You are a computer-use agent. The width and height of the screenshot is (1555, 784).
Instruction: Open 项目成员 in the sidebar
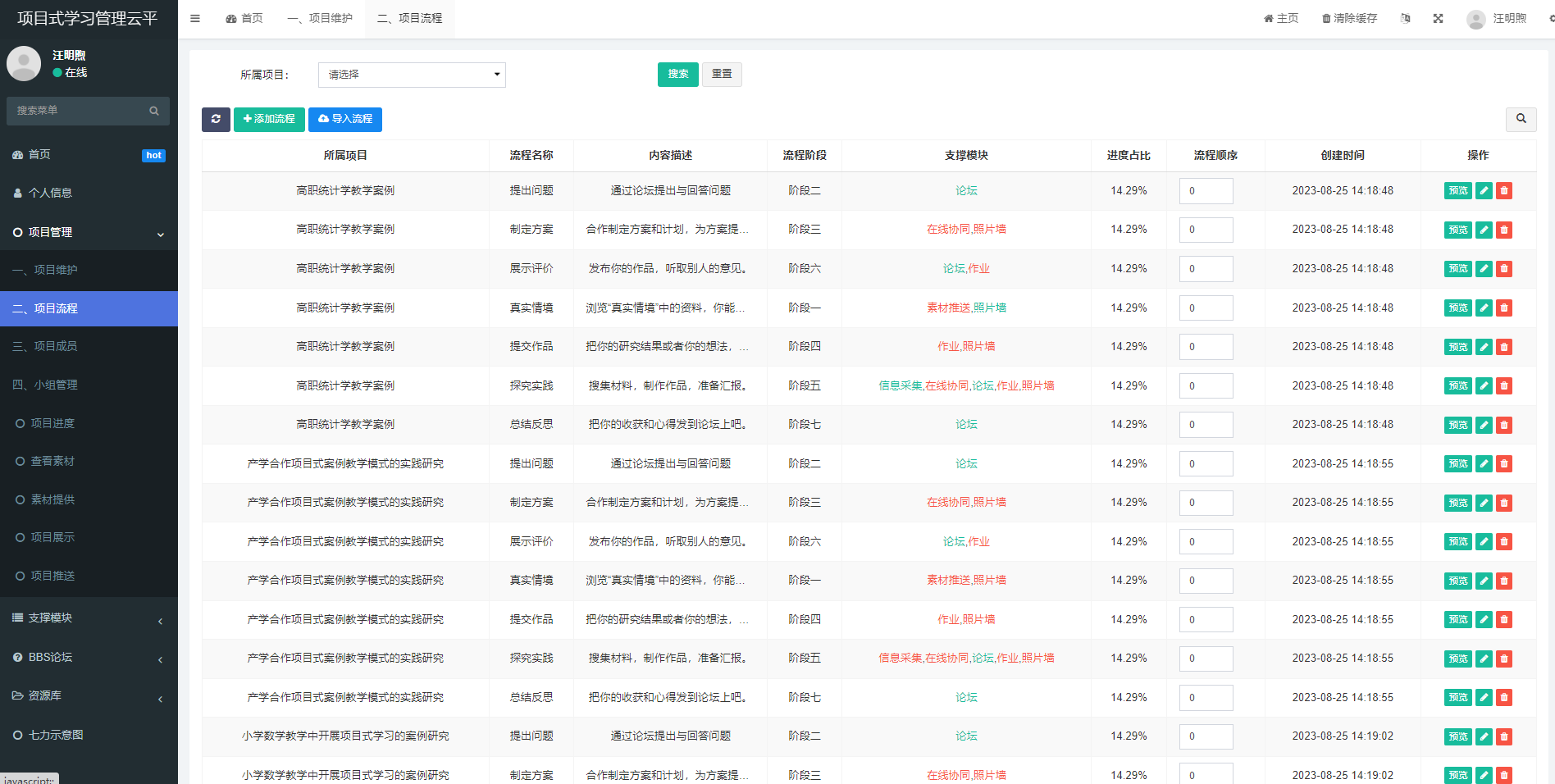(x=55, y=346)
